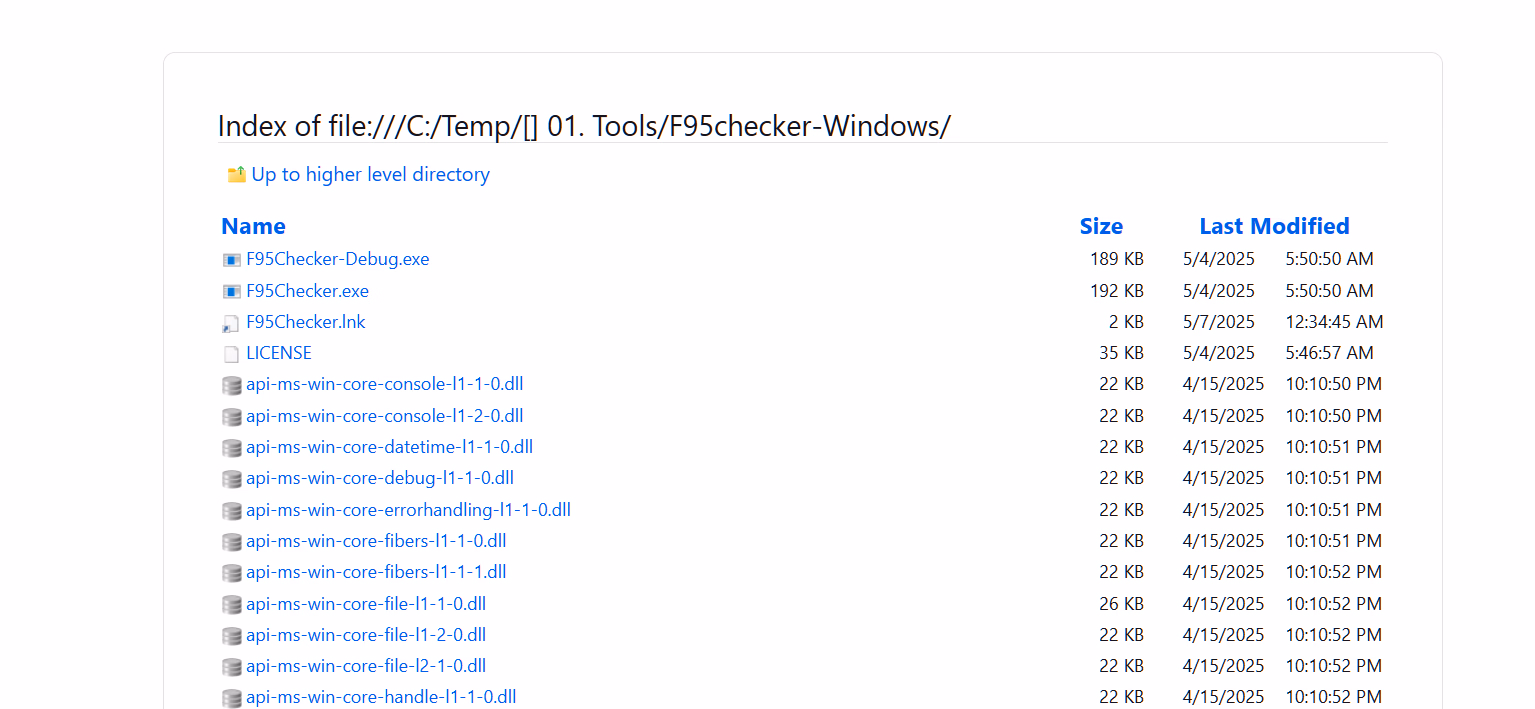Click the icon for api-ms-win-core-console-l1-2-0.dll
This screenshot has width=1535, height=709.
coord(232,417)
